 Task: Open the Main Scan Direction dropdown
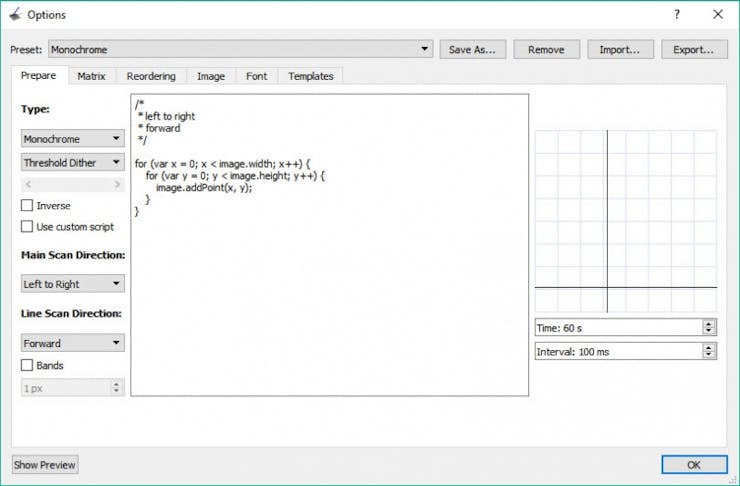pyautogui.click(x=73, y=284)
